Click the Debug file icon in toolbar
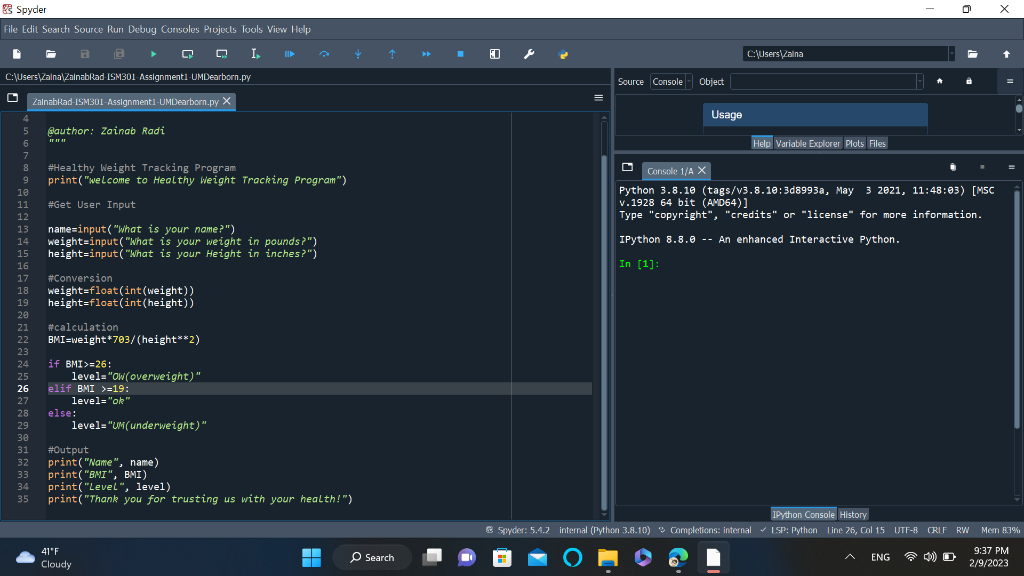The image size is (1024, 576). [290, 54]
